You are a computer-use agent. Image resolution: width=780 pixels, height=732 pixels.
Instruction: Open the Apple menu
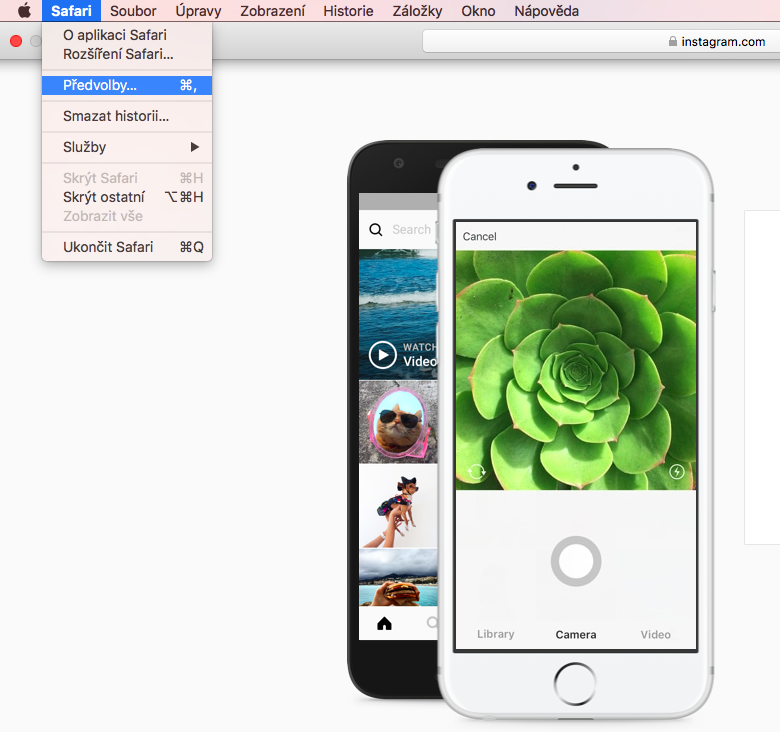(24, 10)
